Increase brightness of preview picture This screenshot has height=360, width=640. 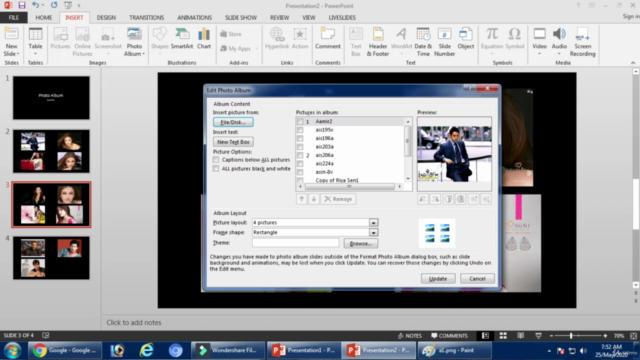(x=473, y=199)
